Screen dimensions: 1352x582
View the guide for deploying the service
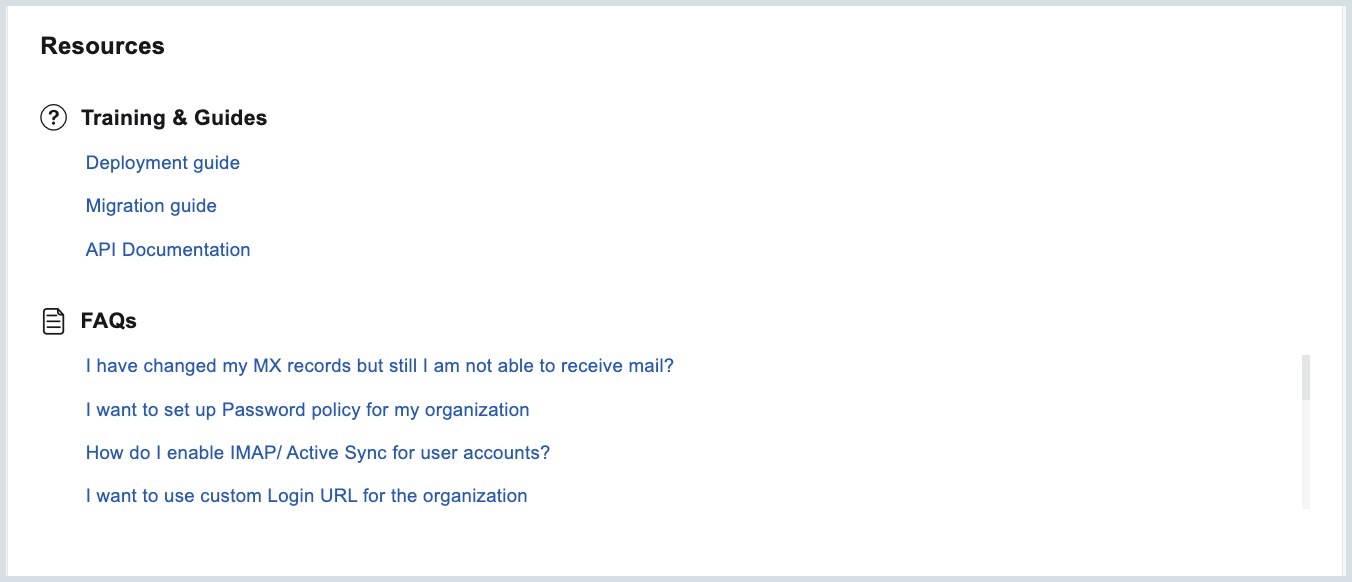click(163, 163)
